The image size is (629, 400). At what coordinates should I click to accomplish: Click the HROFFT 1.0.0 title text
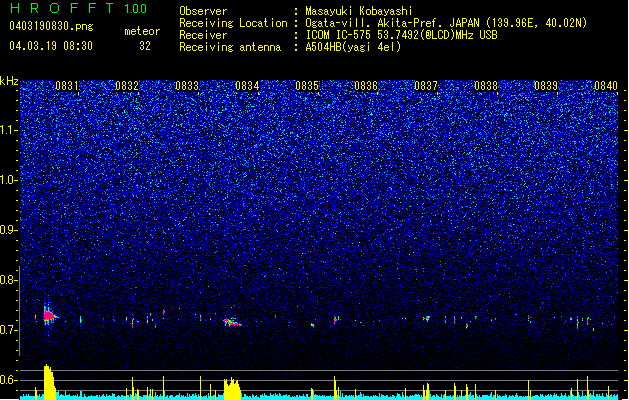click(x=78, y=8)
